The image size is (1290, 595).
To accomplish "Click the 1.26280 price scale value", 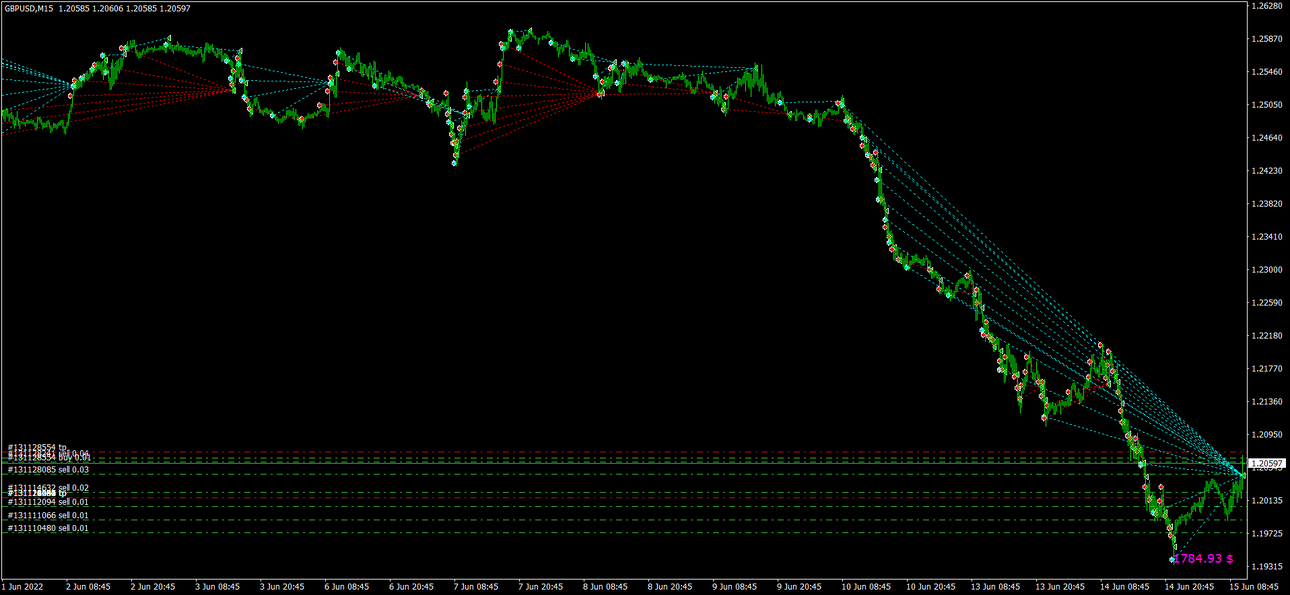I will point(1266,6).
